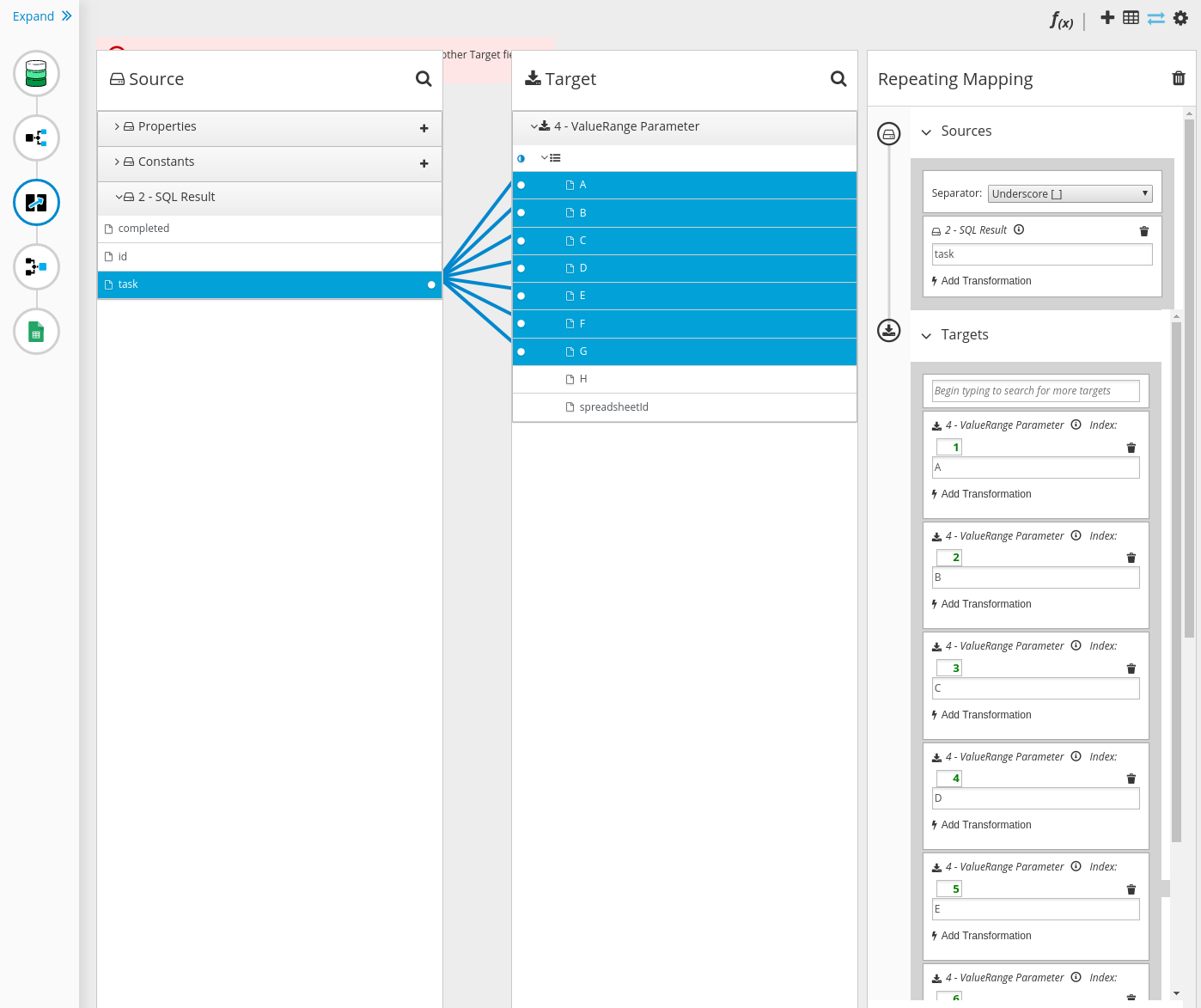Screen dimensions: 1201x1008
Task: Add a new mapping with plus icon
Action: click(x=1107, y=17)
